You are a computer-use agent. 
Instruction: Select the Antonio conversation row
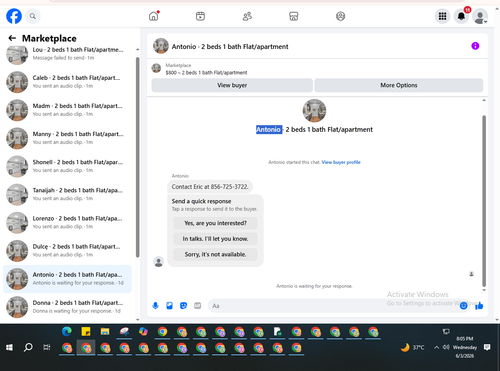68,279
